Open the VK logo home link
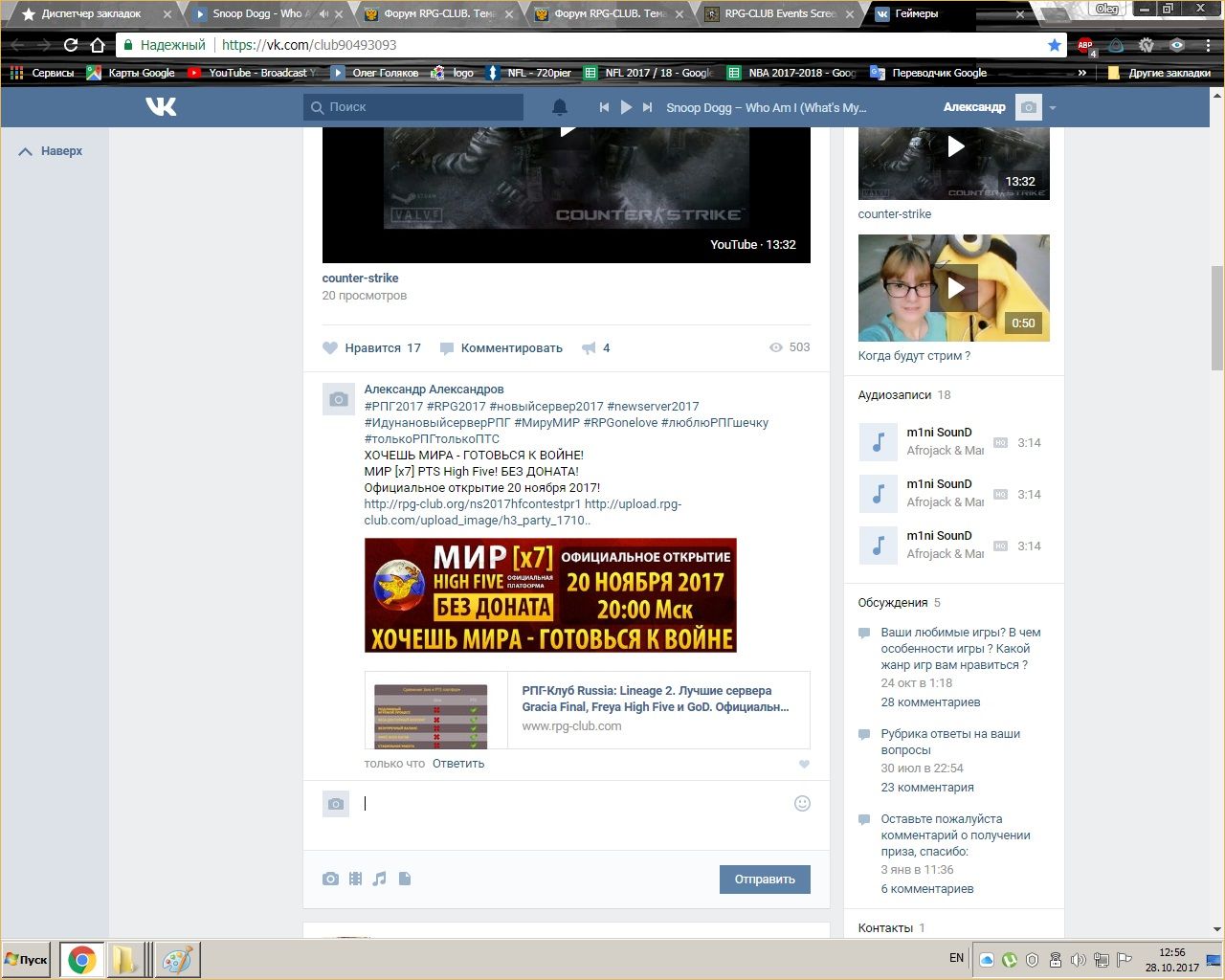Viewport: 1225px width, 980px height. click(161, 106)
